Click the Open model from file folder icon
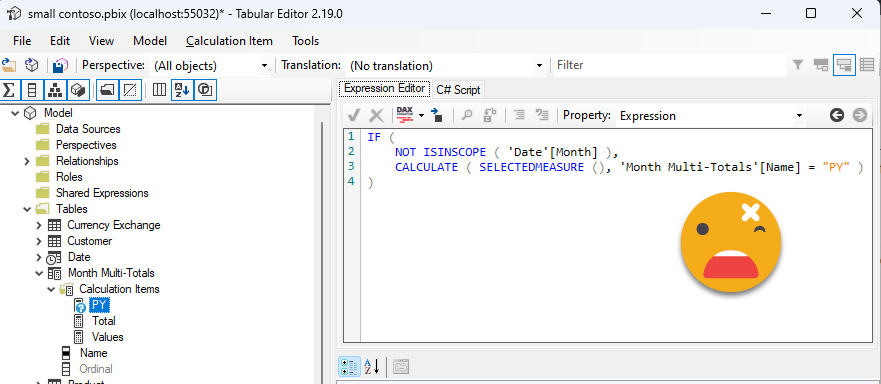Screen dimensions: 881x384 8,65
